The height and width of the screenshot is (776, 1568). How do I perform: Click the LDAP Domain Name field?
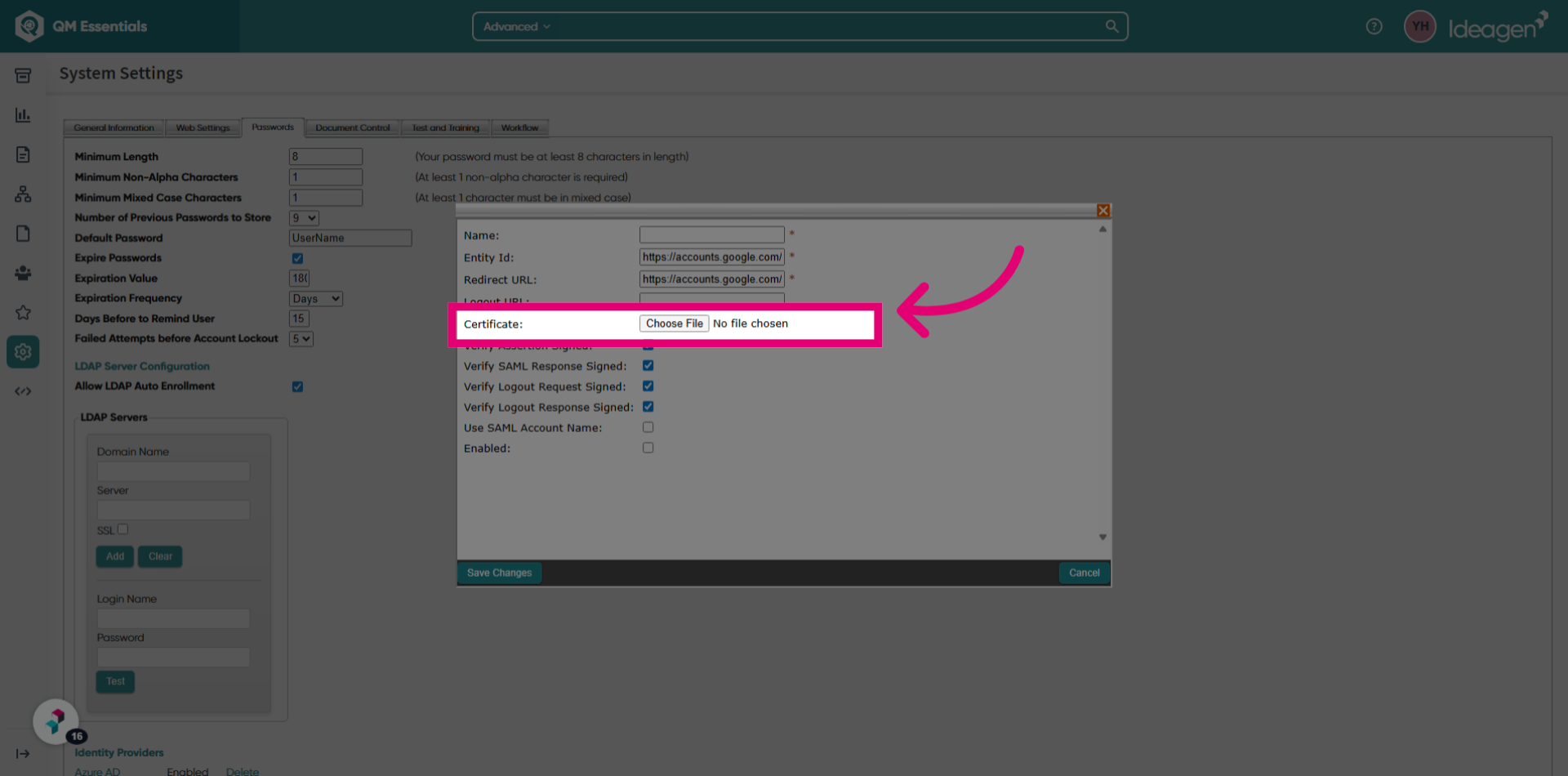point(173,471)
